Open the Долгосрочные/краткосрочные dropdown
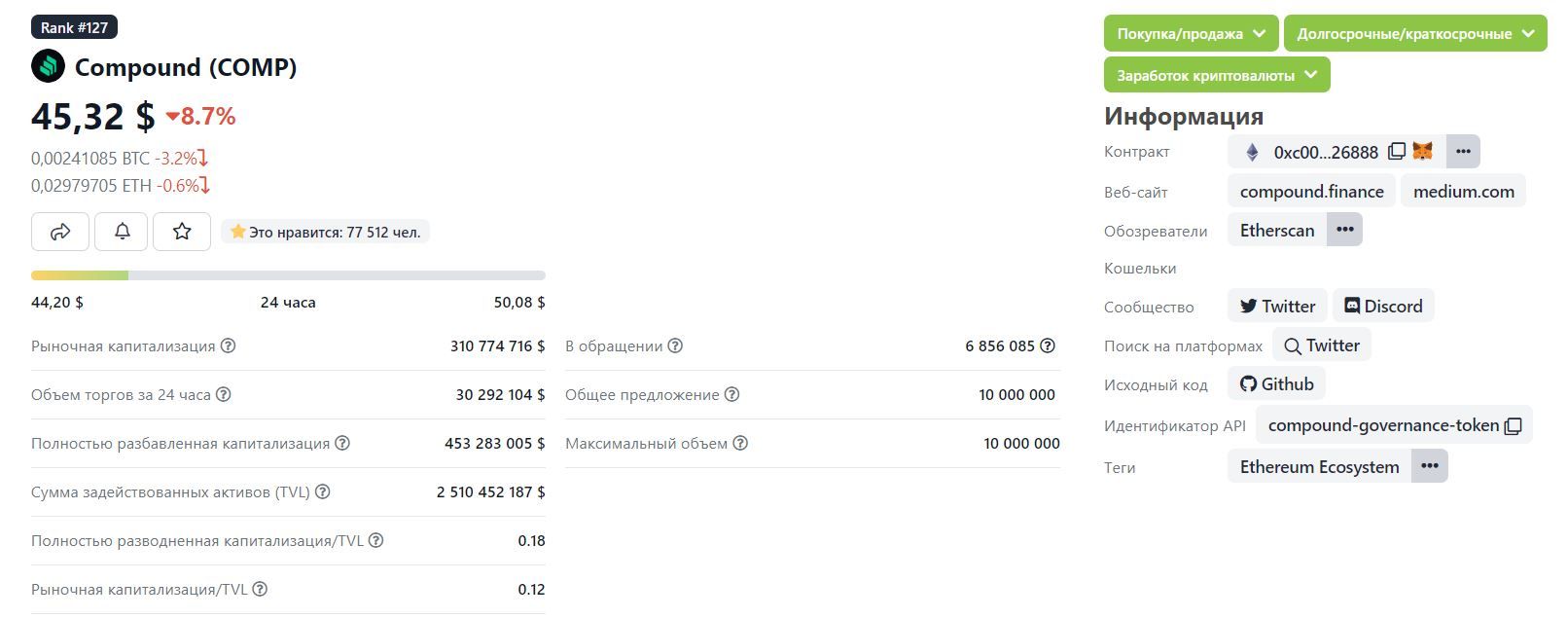This screenshot has height=618, width=1568. [x=1415, y=33]
